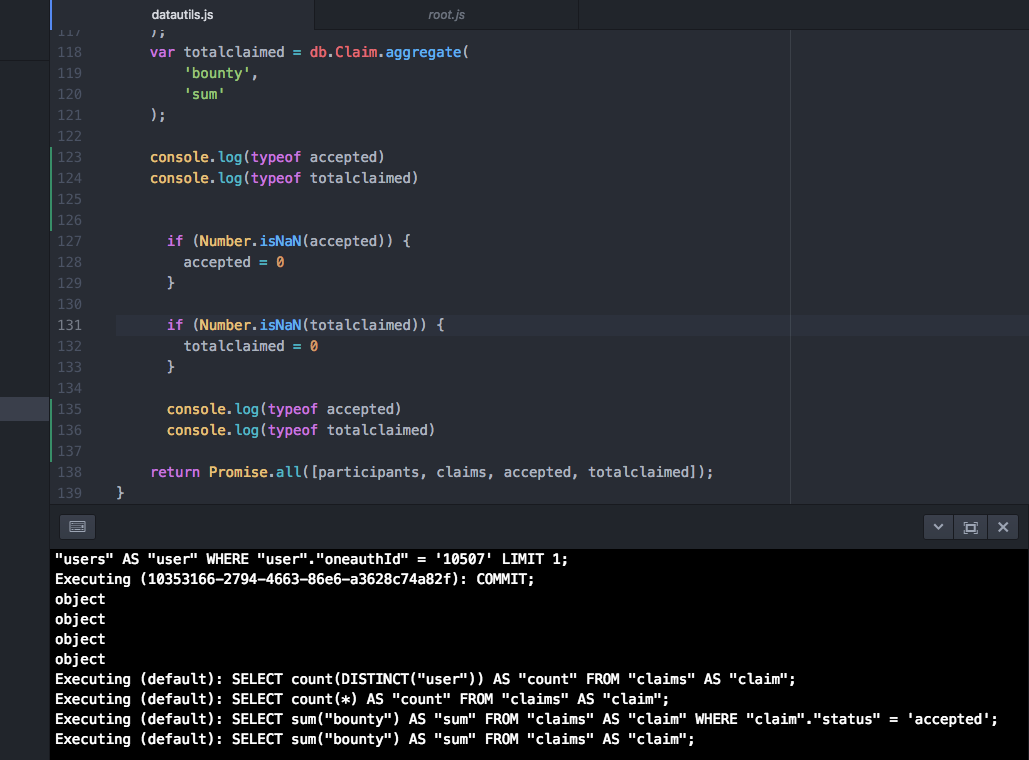Viewport: 1029px width, 760px height.
Task: Maximize the terminal panel with the frame icon
Action: tap(970, 527)
